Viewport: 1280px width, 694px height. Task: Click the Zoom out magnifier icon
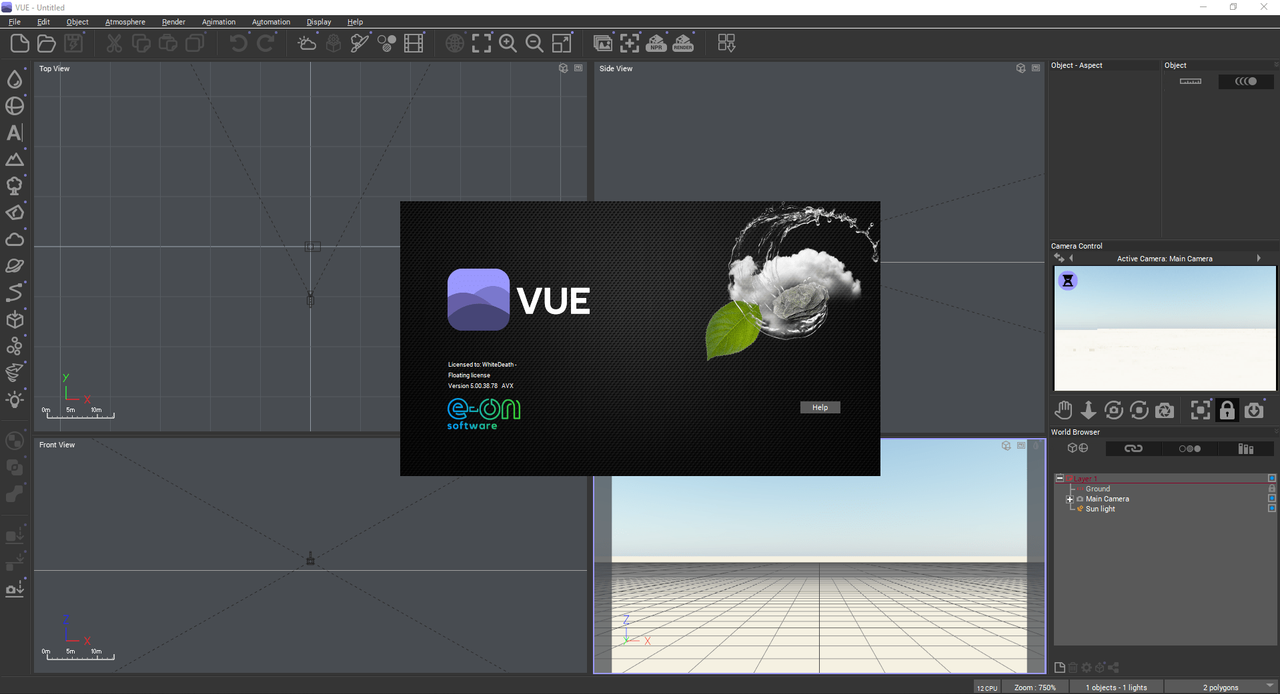point(535,43)
